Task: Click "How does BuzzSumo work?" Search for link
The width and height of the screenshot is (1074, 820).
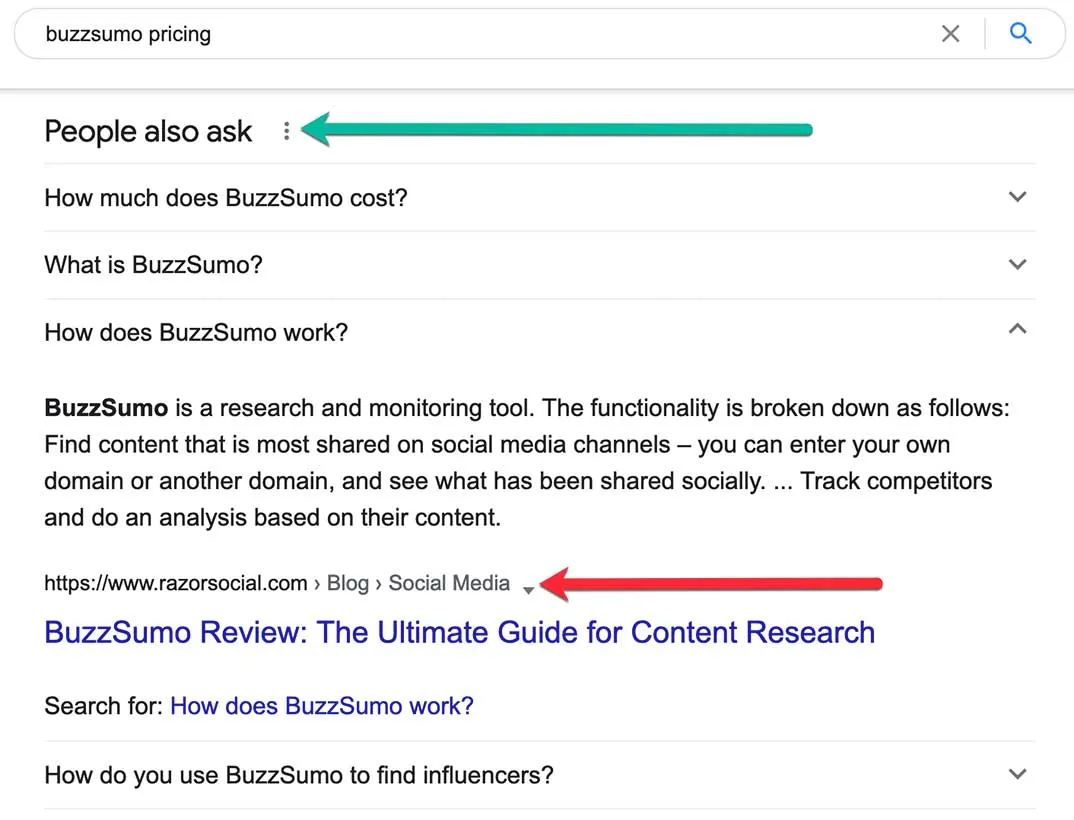Action: tap(322, 706)
